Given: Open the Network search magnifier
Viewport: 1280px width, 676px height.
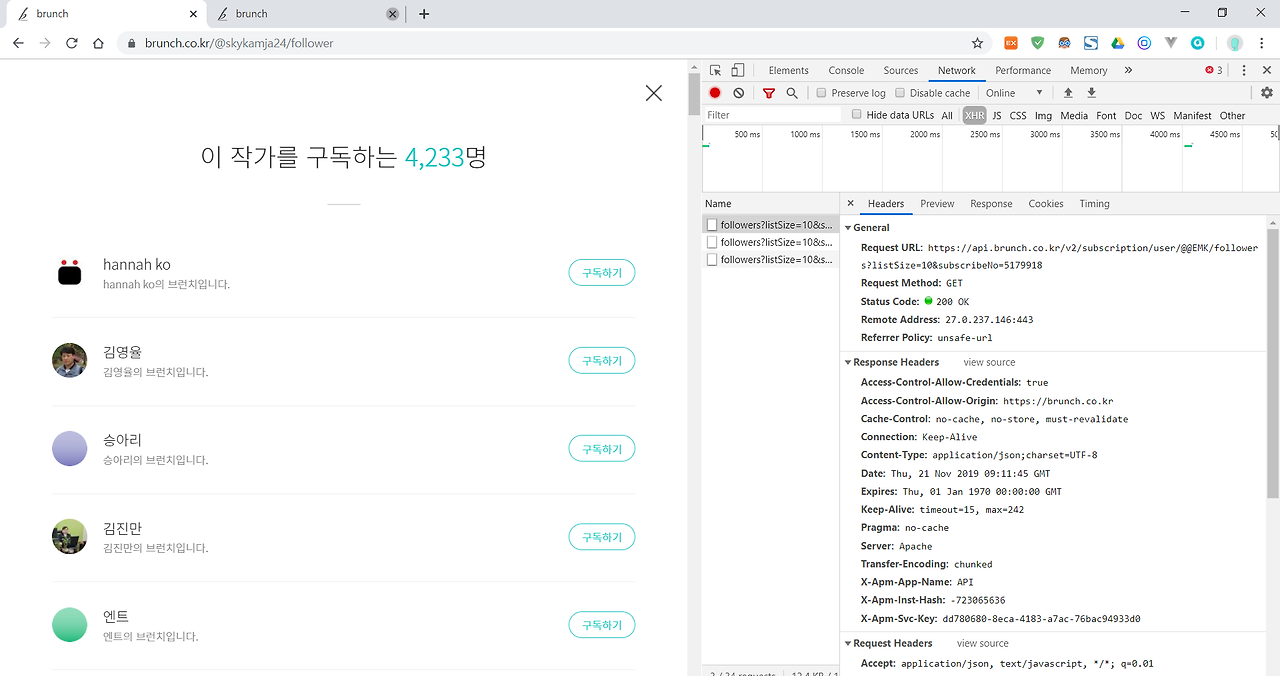Looking at the screenshot, I should [792, 93].
